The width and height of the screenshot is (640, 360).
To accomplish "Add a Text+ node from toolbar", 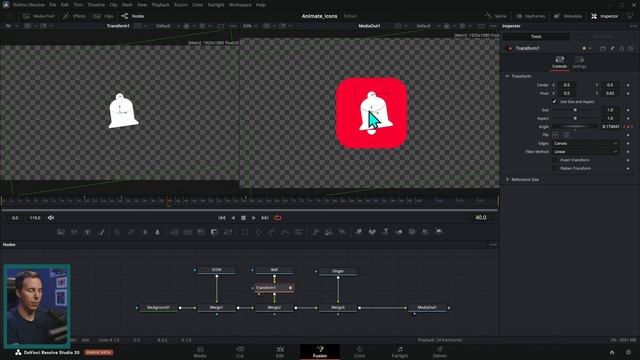I will (87, 232).
